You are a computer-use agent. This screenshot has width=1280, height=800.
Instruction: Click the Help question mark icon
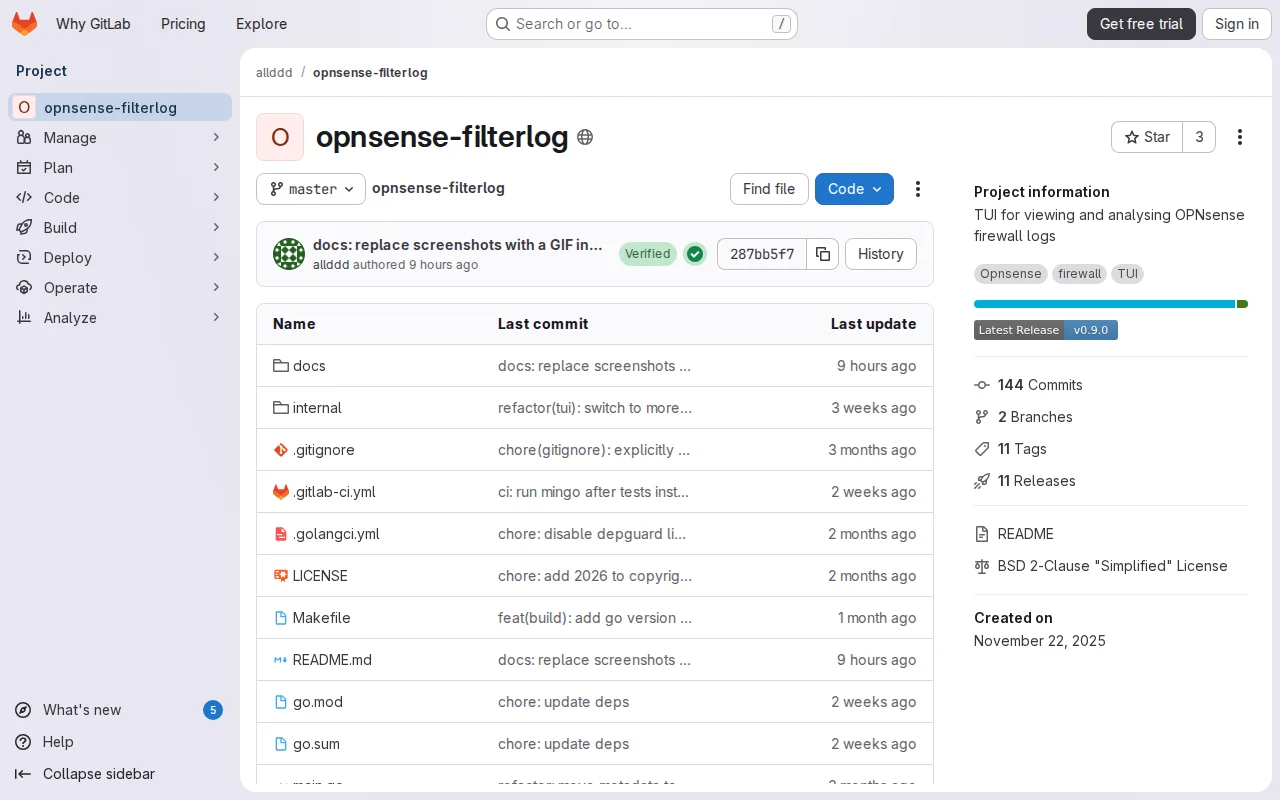tap(23, 742)
